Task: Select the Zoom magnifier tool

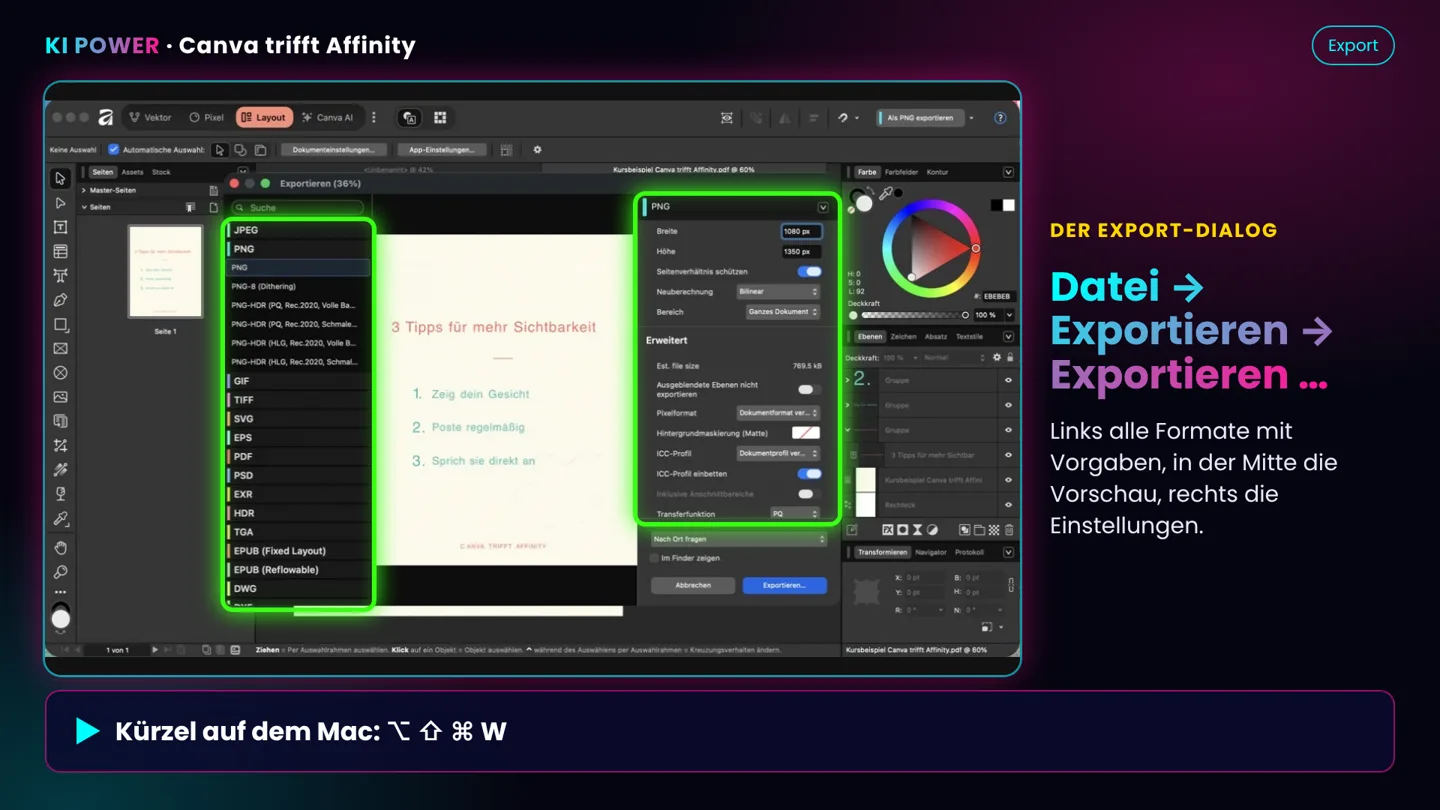Action: tap(61, 572)
